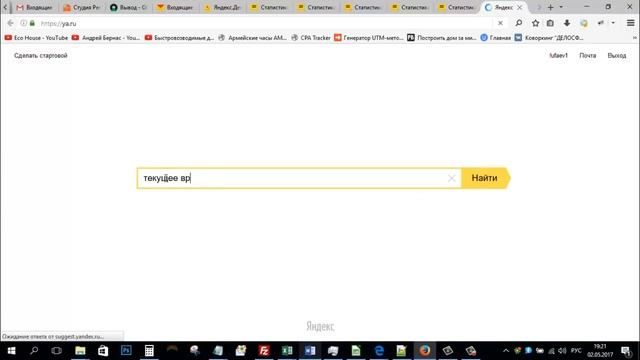Switch to Word in taskbar
Image resolution: width=640 pixels, height=360 pixels.
pyautogui.click(x=310, y=351)
